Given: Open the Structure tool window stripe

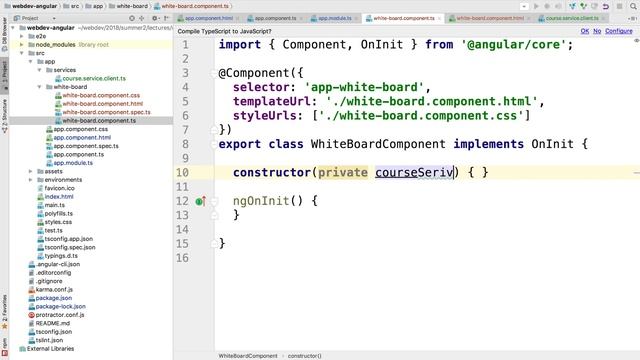Looking at the screenshot, I should (x=4, y=116).
